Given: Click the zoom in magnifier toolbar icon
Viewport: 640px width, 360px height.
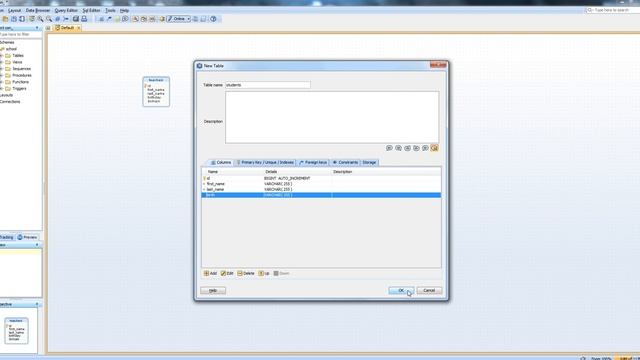Looking at the screenshot, I should coord(40,19).
